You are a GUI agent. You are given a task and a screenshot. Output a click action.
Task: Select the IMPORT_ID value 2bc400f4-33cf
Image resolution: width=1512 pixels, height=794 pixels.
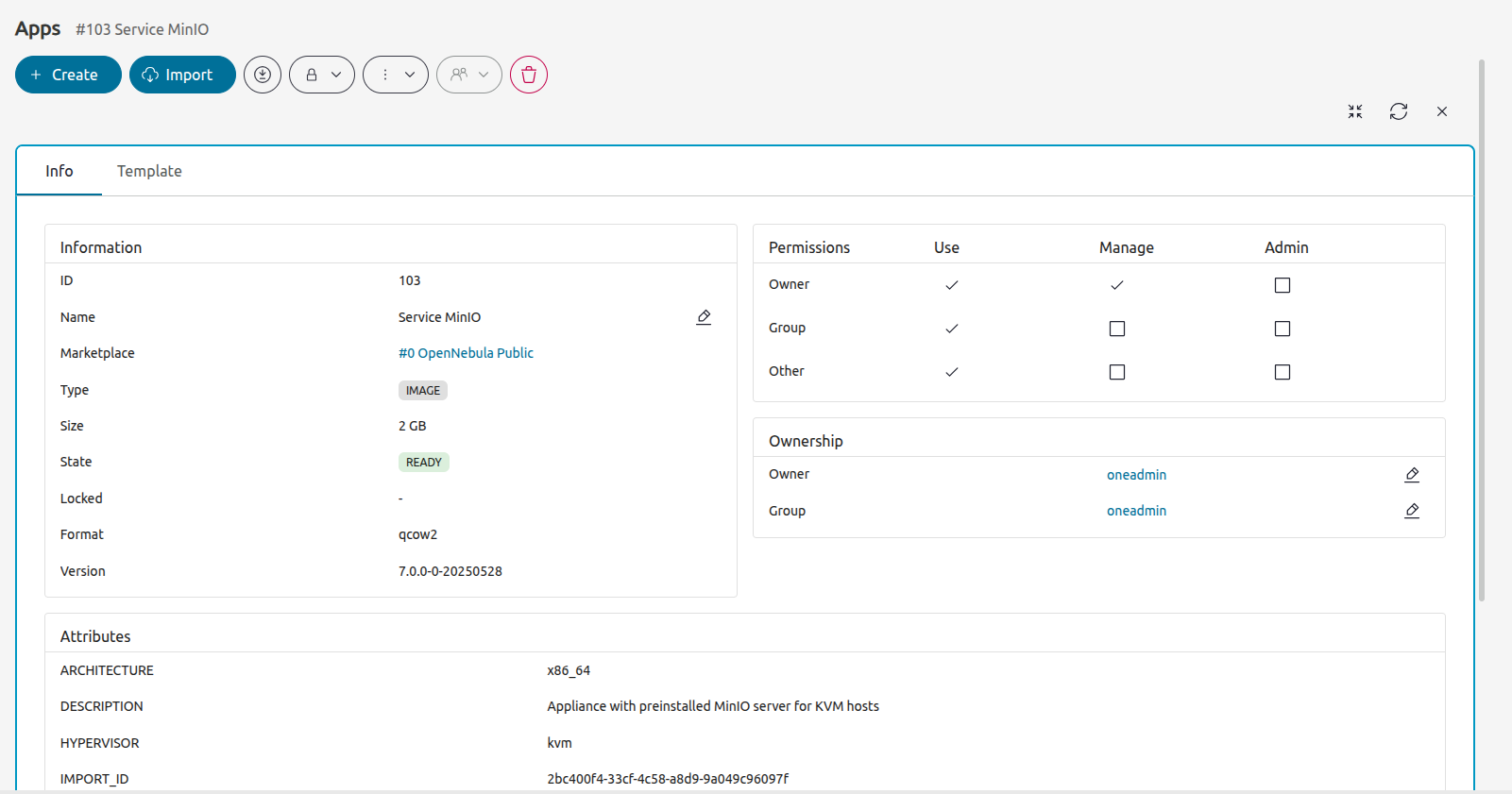[668, 779]
